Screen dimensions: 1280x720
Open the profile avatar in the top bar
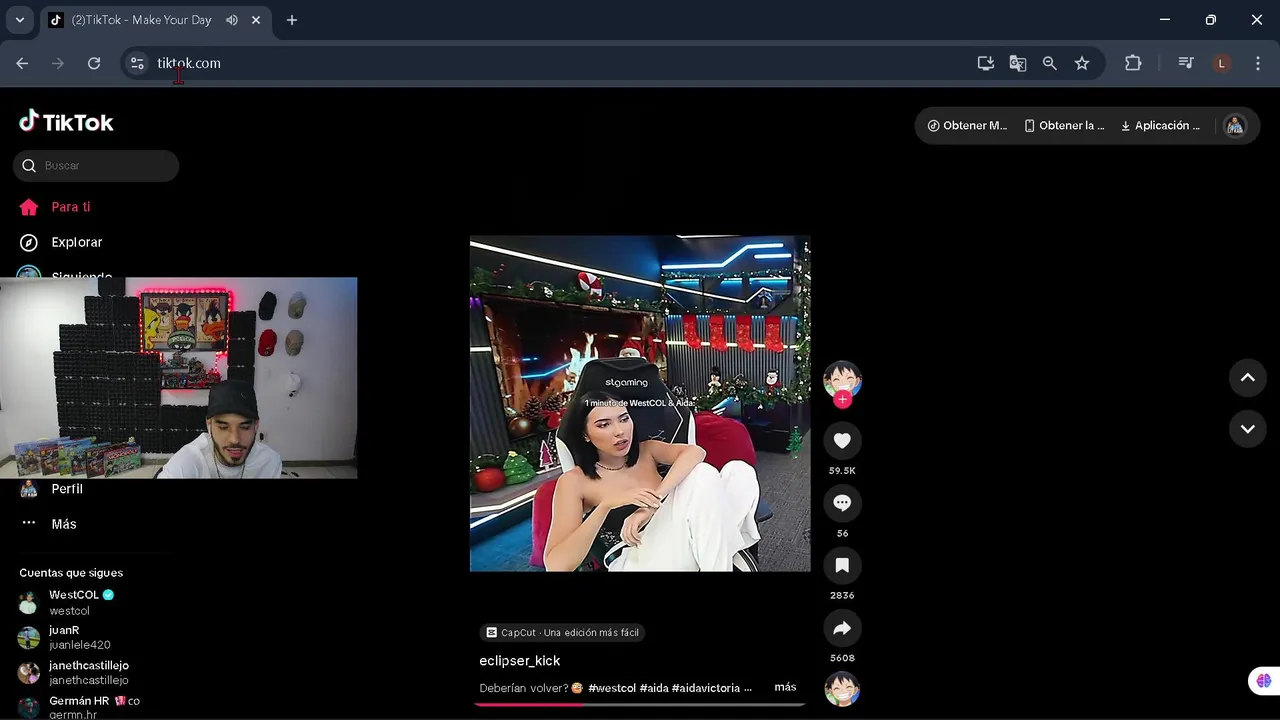coord(1235,126)
